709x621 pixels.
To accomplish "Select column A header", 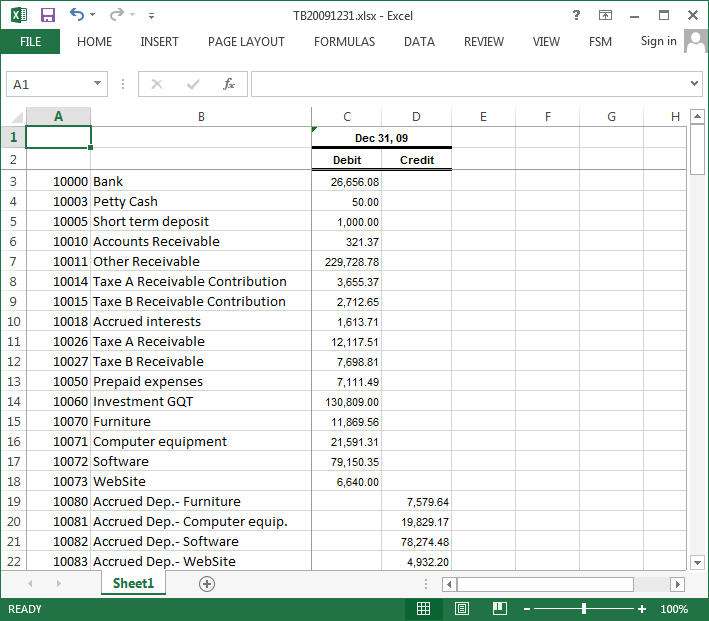I will pyautogui.click(x=58, y=117).
